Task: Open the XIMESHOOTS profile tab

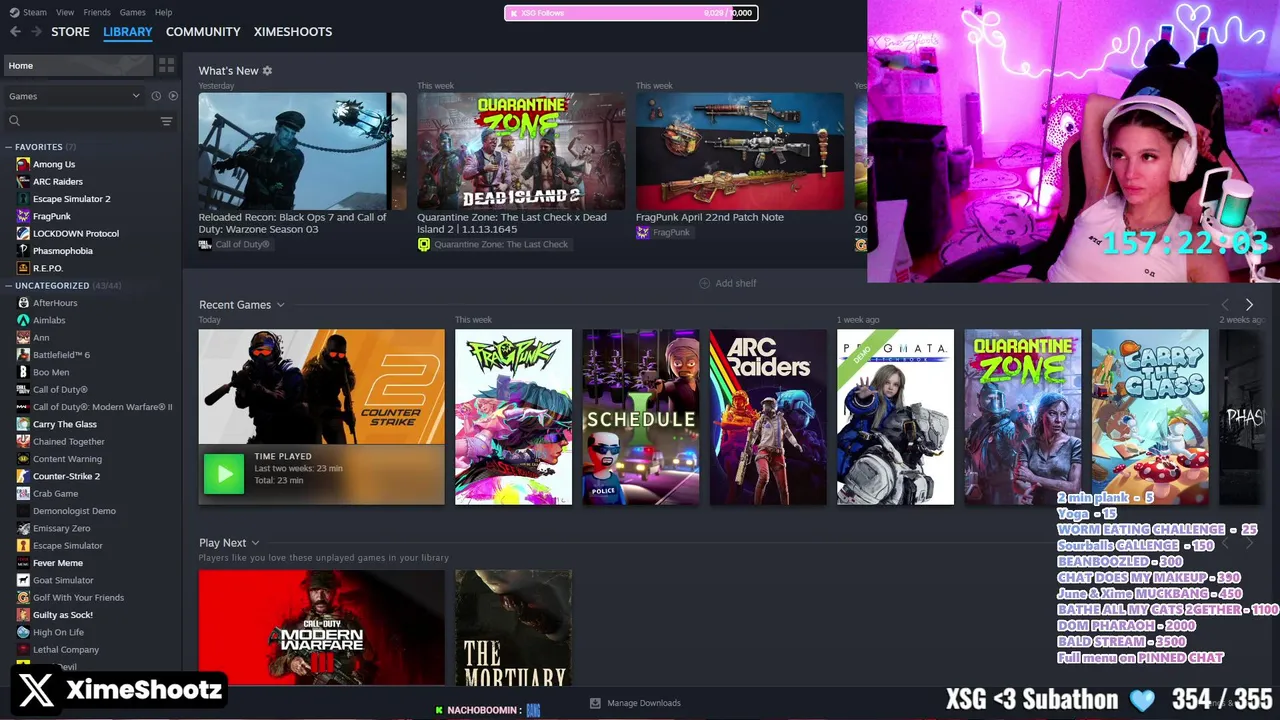Action: 293,32
